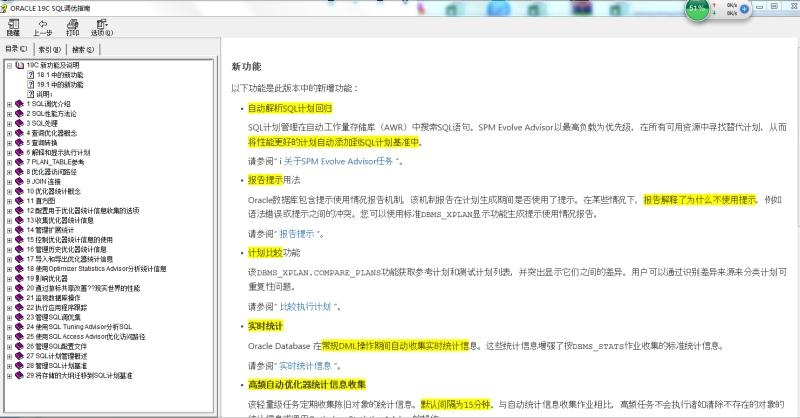Expand chapter 27 SQL计划管理概述
Screen dimensions: 800x418
coord(9,356)
